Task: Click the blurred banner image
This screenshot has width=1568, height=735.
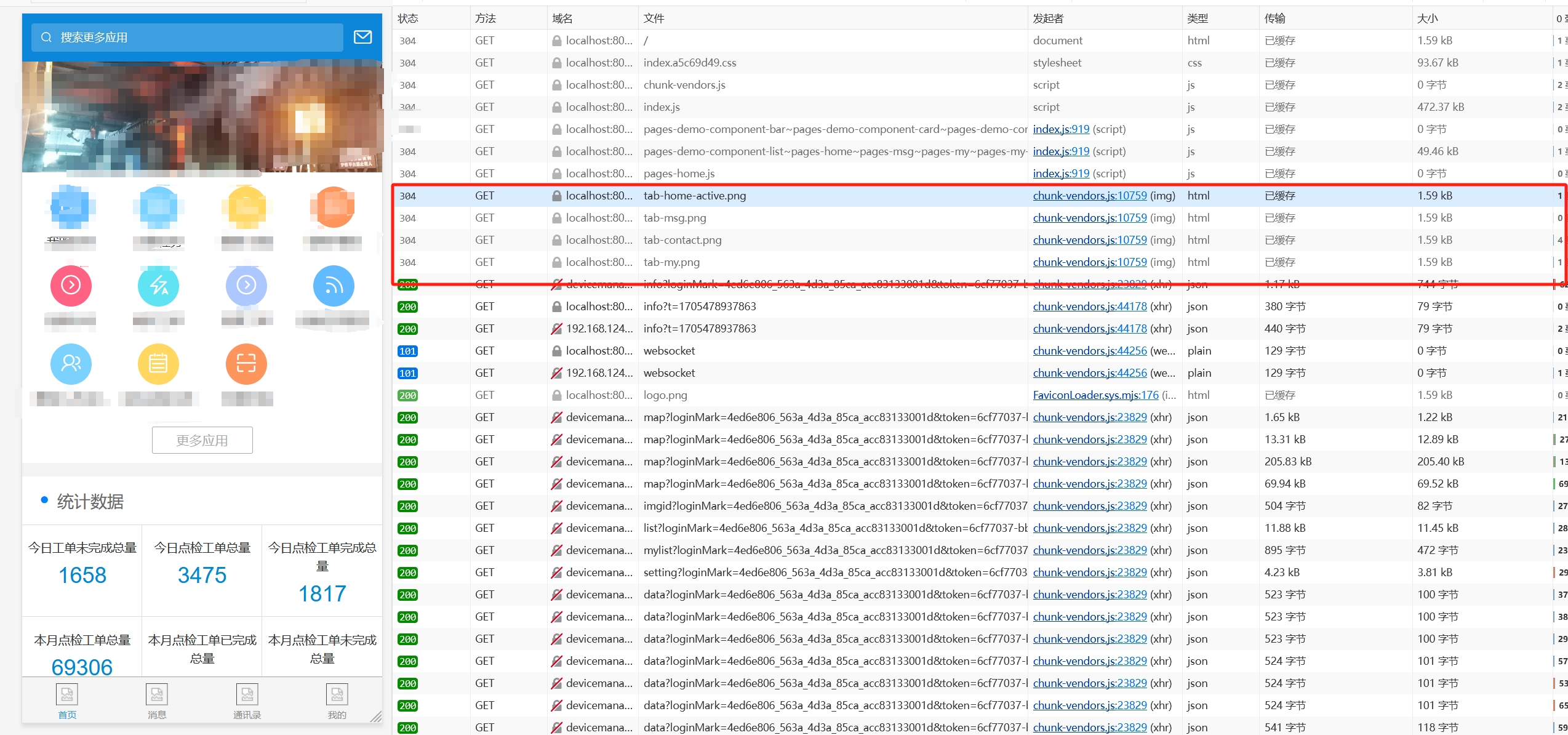Action: point(202,117)
